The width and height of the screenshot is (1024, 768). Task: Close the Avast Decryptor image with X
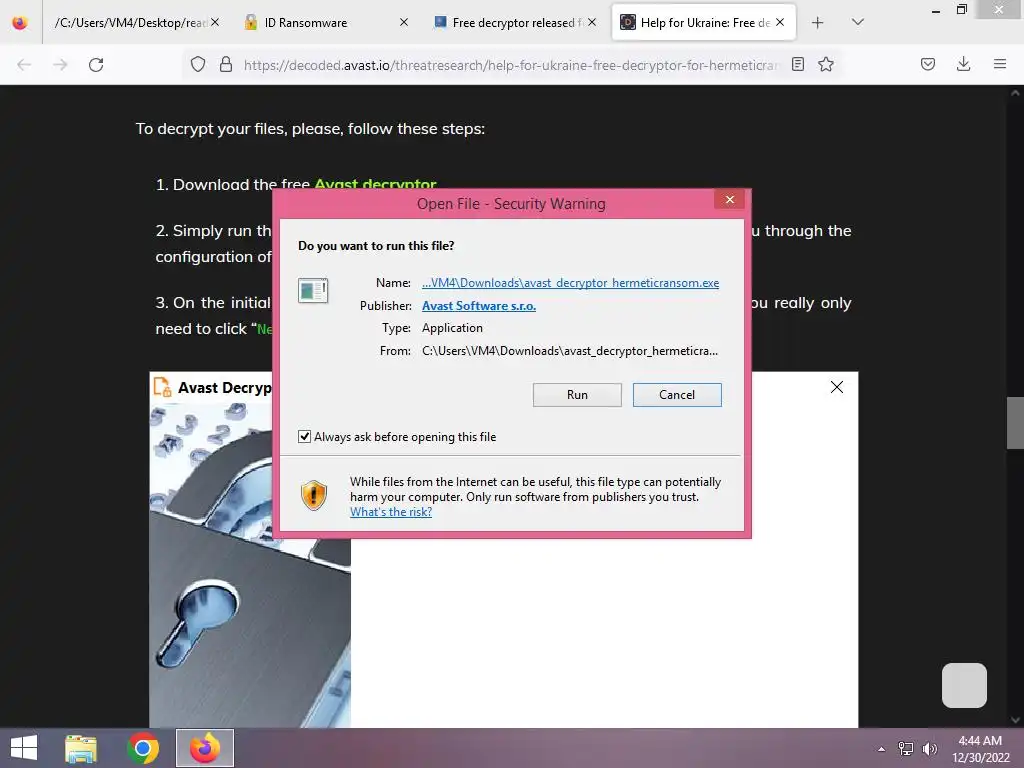coord(837,387)
